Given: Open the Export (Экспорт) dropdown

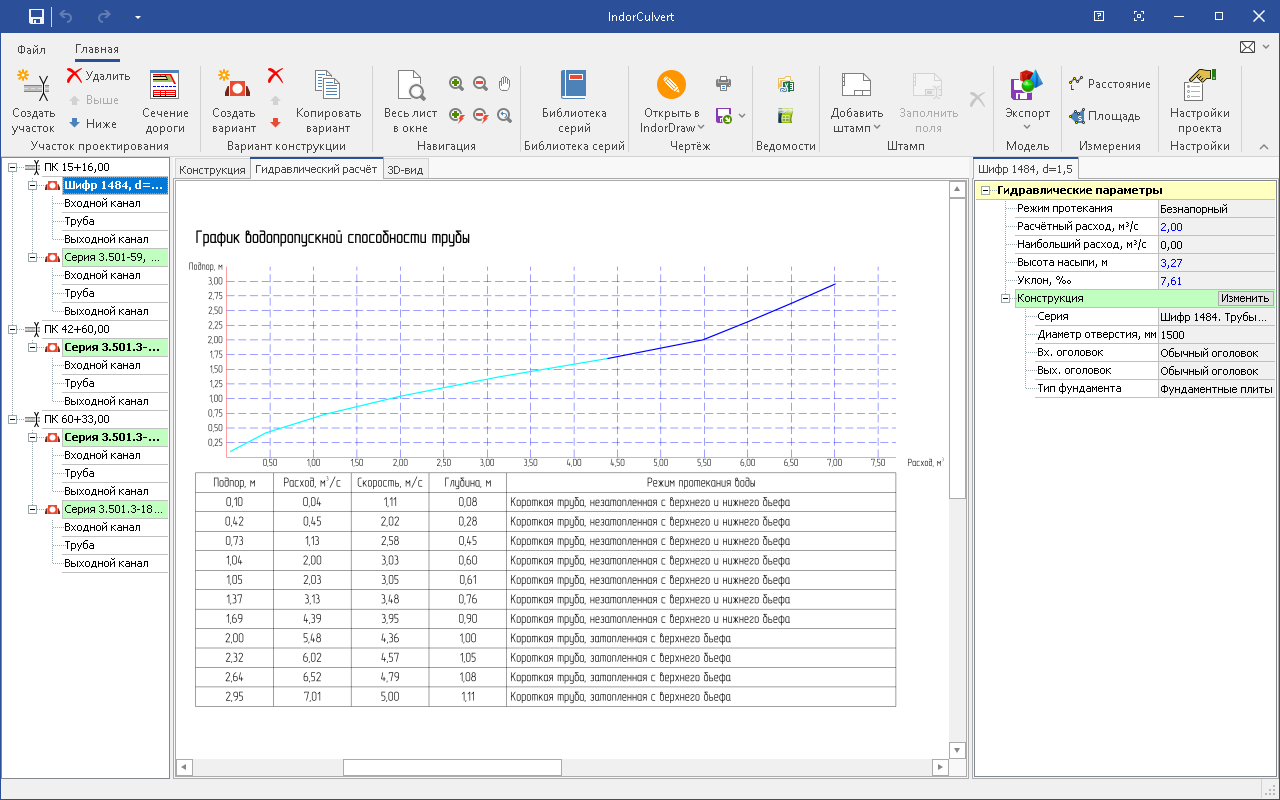Looking at the screenshot, I should tap(1027, 126).
